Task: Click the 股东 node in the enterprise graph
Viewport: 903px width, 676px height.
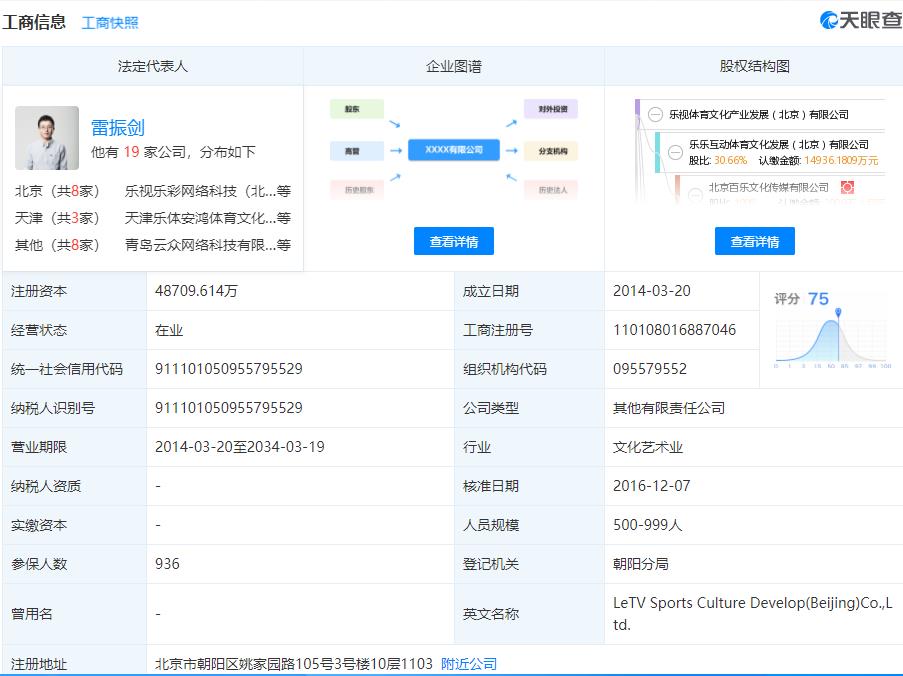Action: 357,108
